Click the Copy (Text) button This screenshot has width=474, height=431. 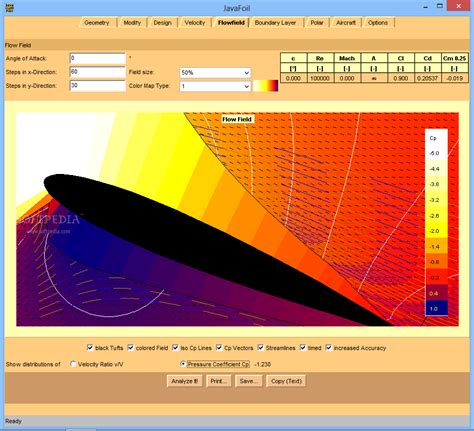click(286, 381)
